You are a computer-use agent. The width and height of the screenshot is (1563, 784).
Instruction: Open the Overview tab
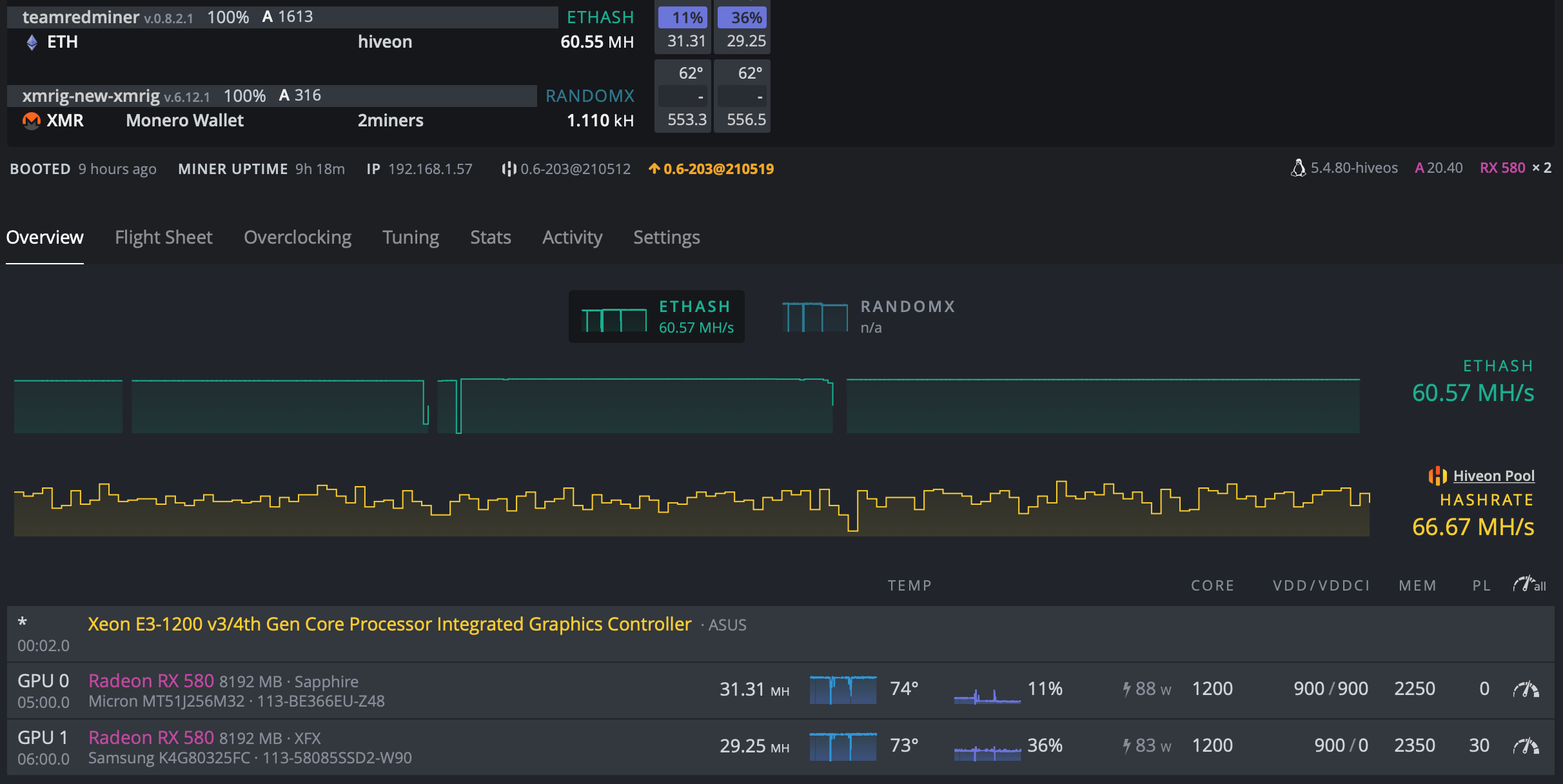click(x=44, y=237)
